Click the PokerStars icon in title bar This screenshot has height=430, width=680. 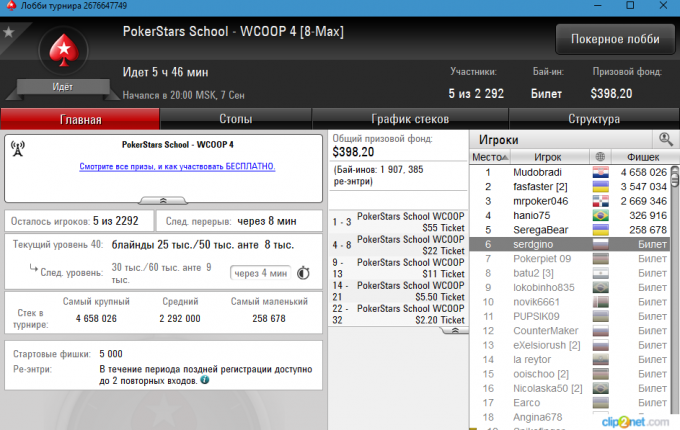pyautogui.click(x=11, y=6)
